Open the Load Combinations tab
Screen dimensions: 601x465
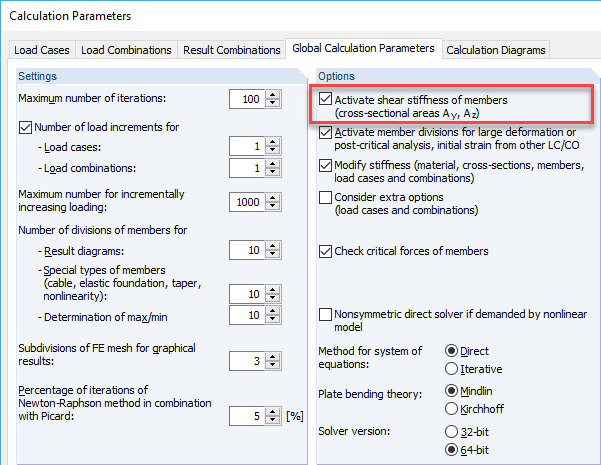126,50
